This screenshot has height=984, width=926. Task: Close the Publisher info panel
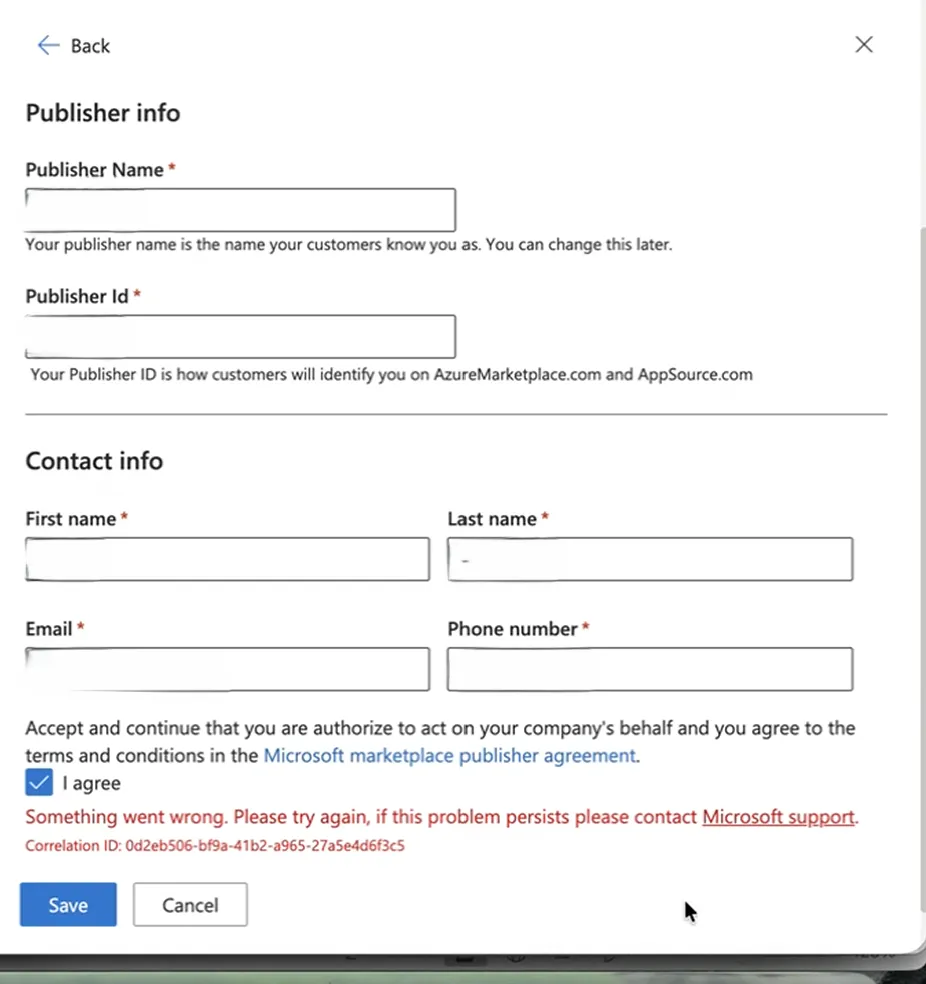pos(864,45)
